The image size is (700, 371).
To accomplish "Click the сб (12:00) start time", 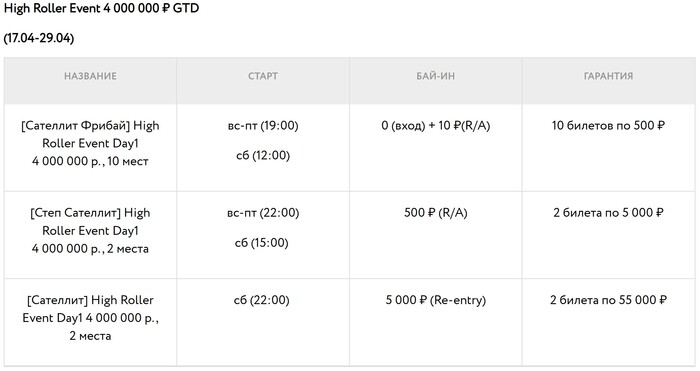I will [263, 155].
